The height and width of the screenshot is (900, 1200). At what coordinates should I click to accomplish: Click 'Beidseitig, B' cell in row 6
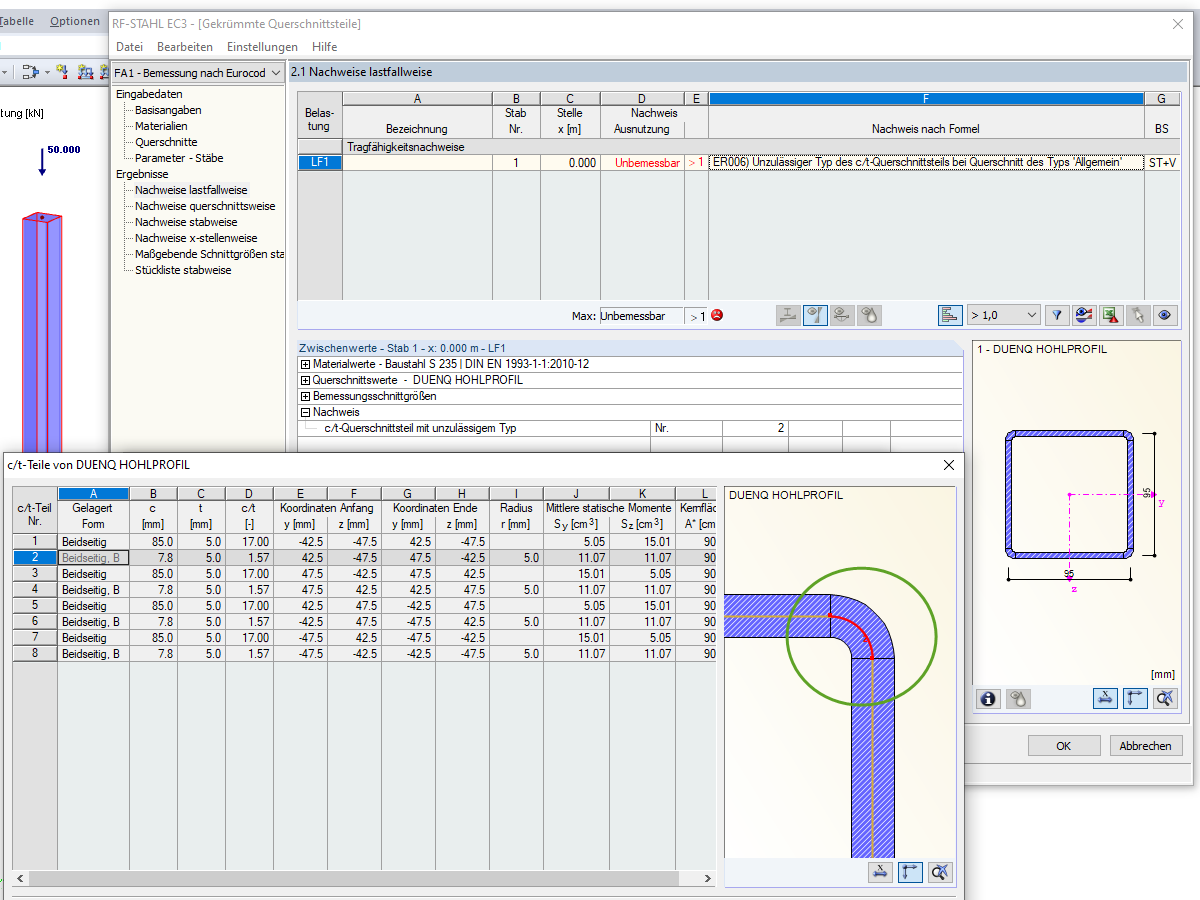[93, 621]
